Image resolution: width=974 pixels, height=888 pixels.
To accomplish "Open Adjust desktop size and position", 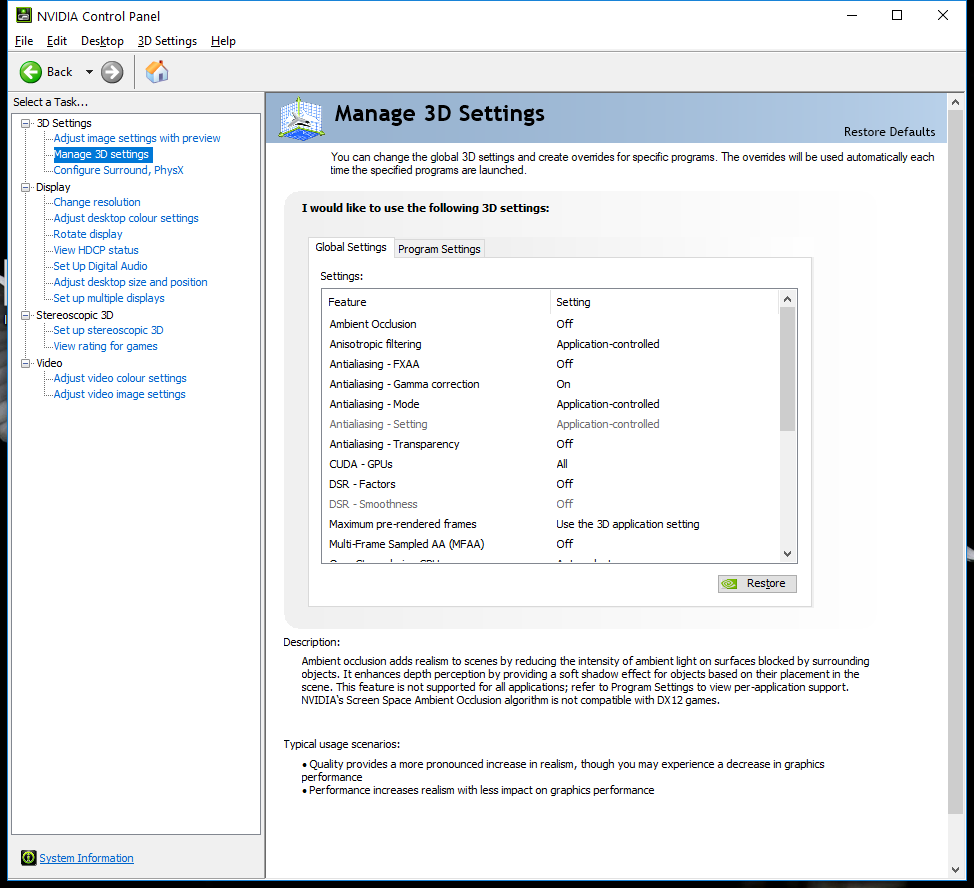I will click(130, 282).
